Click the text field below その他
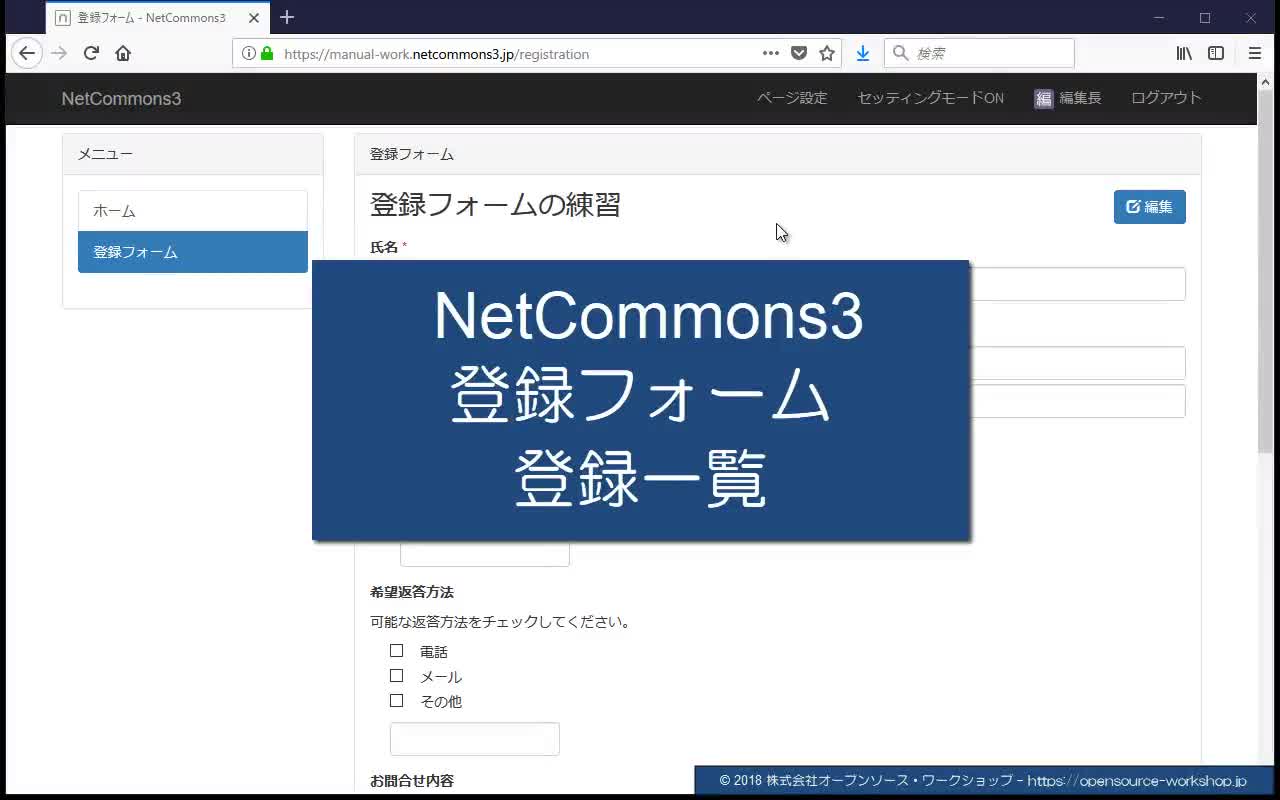The image size is (1280, 800). pyautogui.click(x=474, y=739)
